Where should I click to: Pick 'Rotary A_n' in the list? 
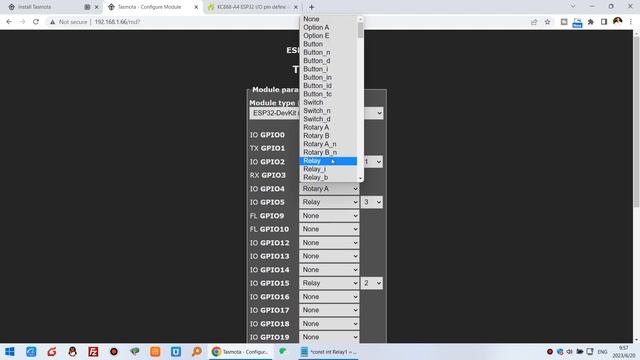(328, 144)
